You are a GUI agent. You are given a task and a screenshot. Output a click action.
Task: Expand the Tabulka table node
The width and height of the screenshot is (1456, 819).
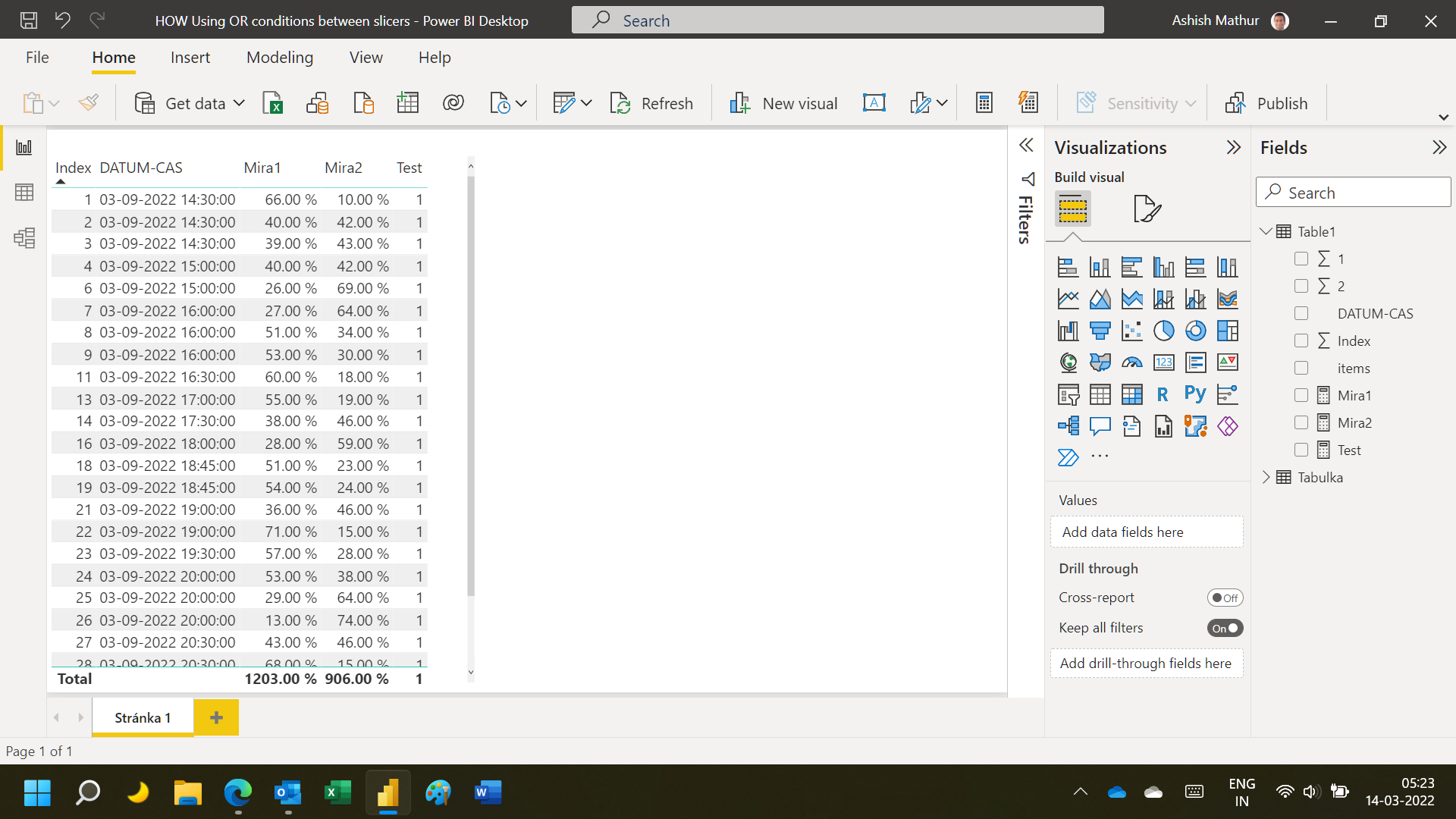tap(1266, 477)
